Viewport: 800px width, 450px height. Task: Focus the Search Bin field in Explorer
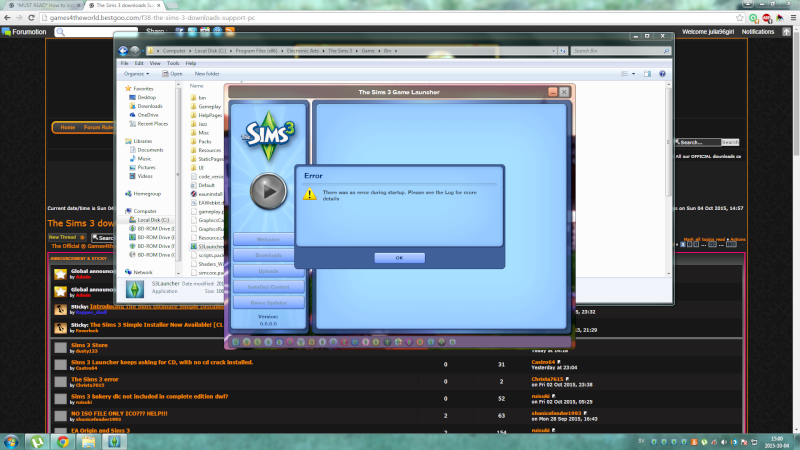[x=619, y=51]
